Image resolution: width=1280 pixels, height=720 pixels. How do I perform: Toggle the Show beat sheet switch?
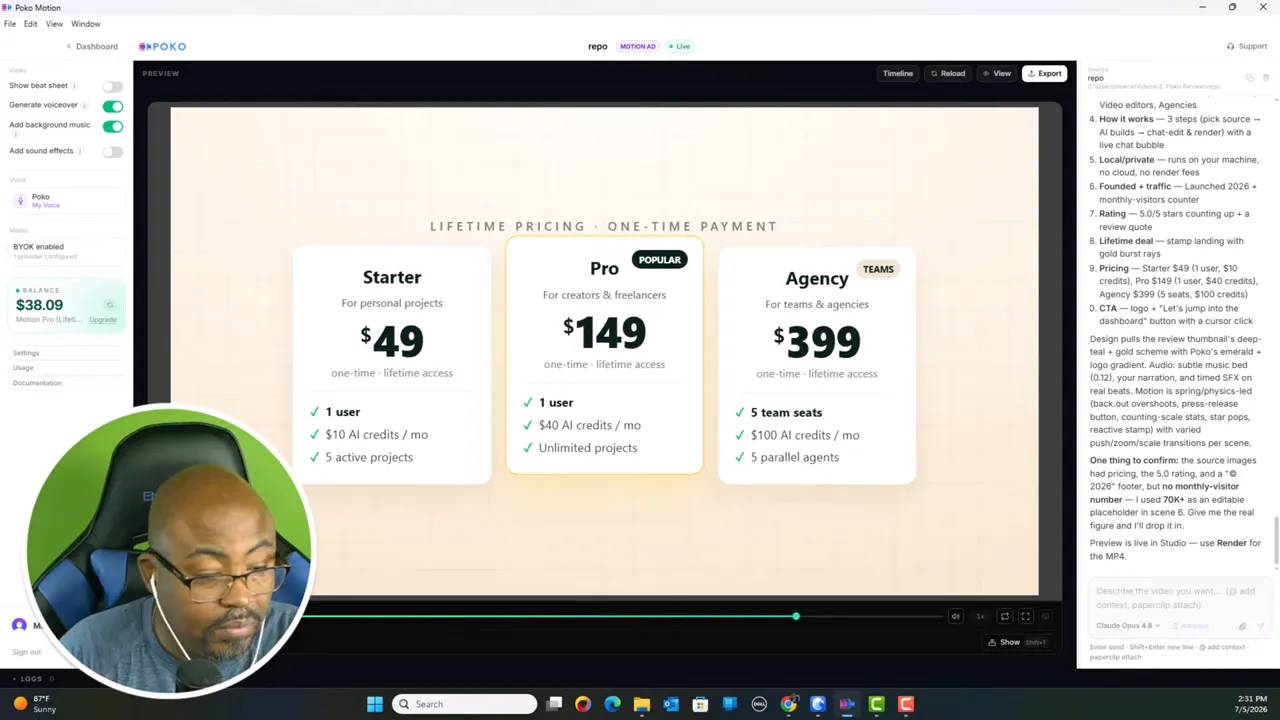(x=113, y=87)
